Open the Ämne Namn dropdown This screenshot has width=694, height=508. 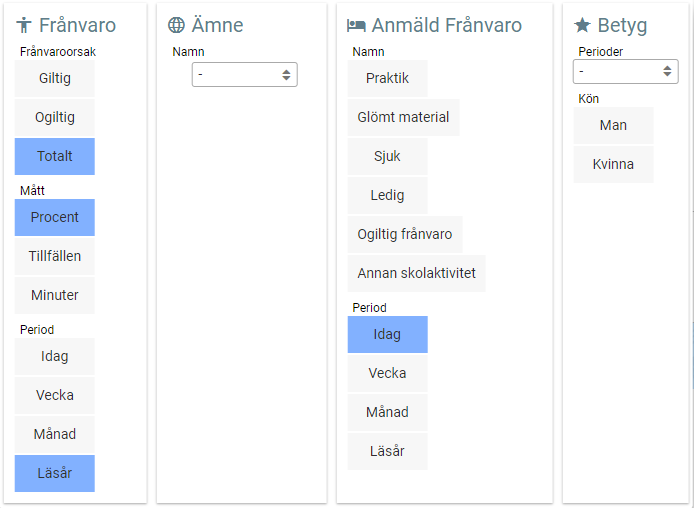point(244,75)
